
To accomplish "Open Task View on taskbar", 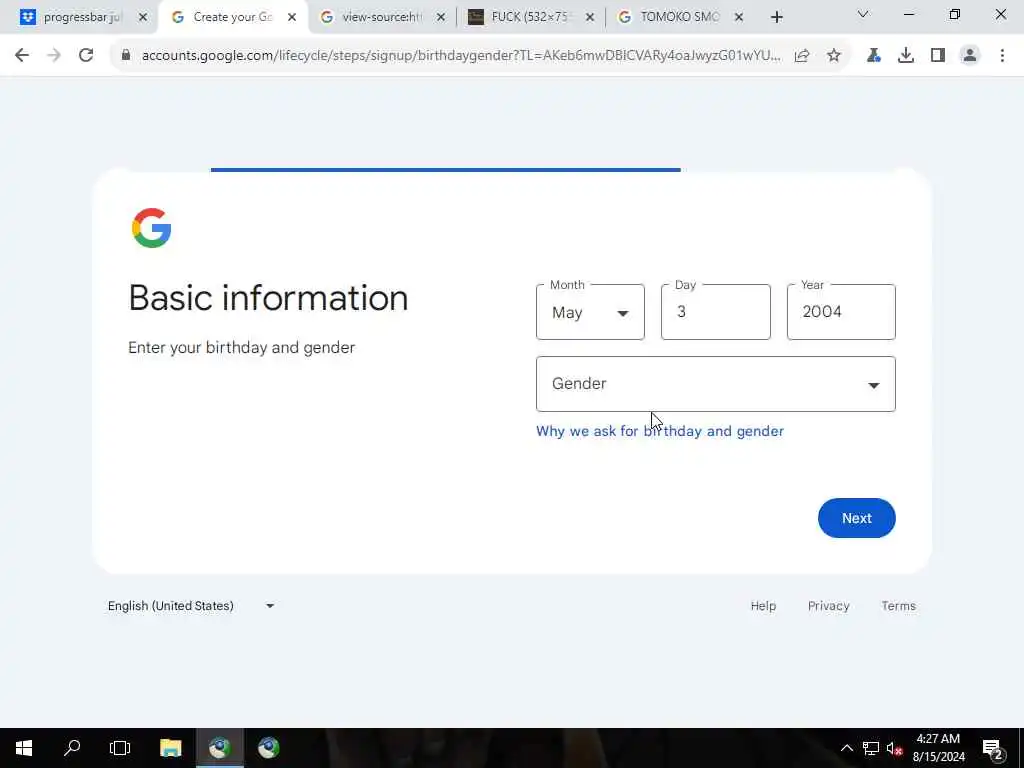I will click(120, 748).
